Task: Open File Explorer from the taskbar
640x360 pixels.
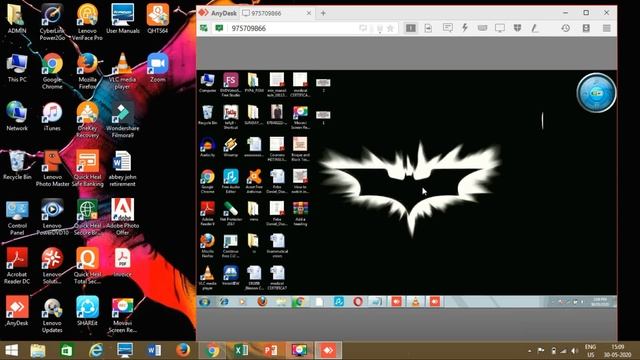Action: coord(38,351)
